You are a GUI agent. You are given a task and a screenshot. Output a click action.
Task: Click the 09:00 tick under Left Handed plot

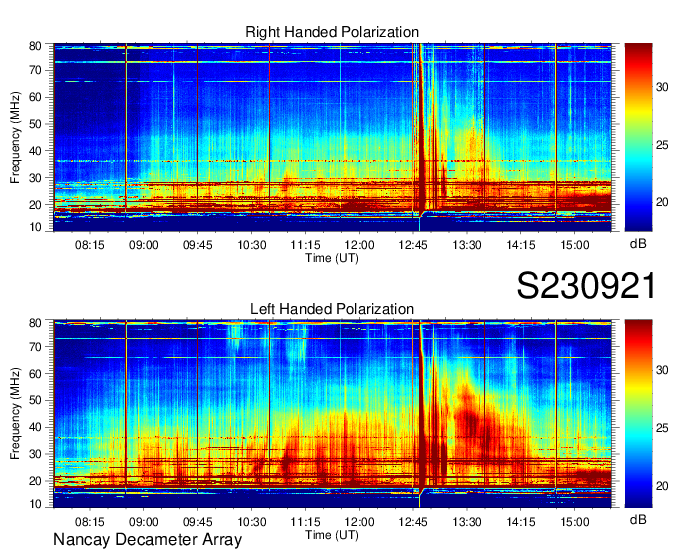click(x=144, y=522)
